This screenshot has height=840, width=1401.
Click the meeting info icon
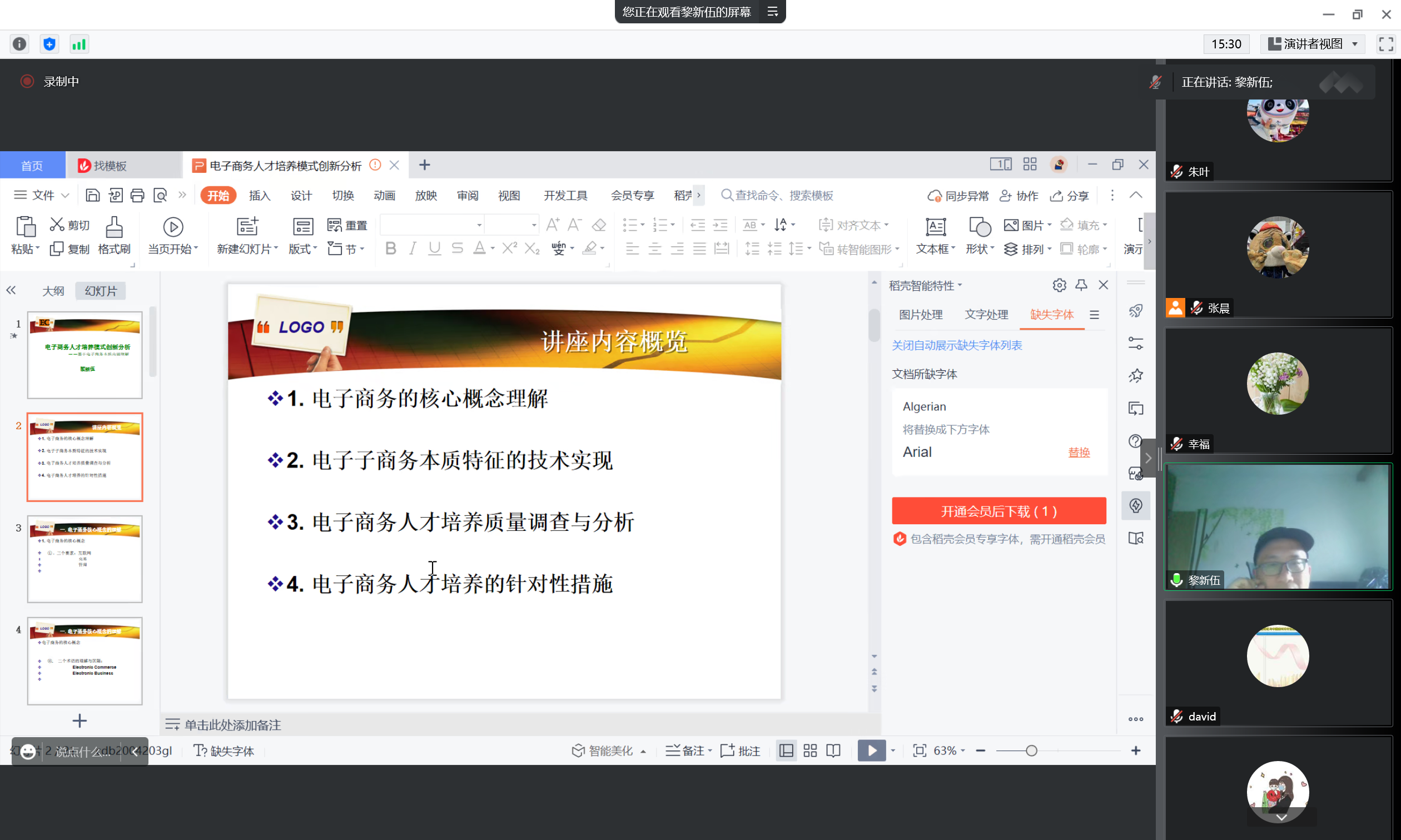(x=20, y=44)
